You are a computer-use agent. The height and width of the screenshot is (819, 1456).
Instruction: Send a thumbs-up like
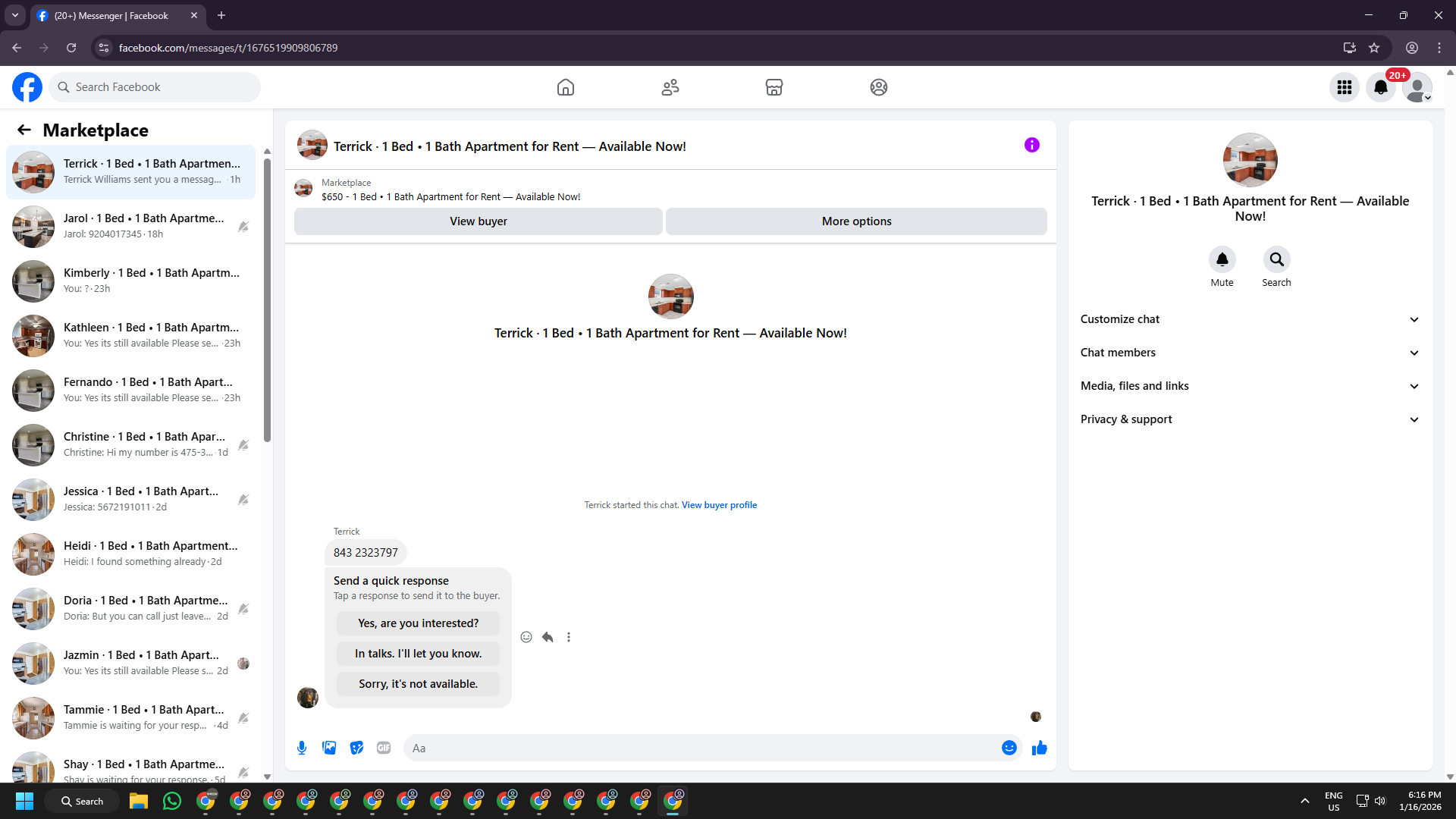tap(1039, 748)
